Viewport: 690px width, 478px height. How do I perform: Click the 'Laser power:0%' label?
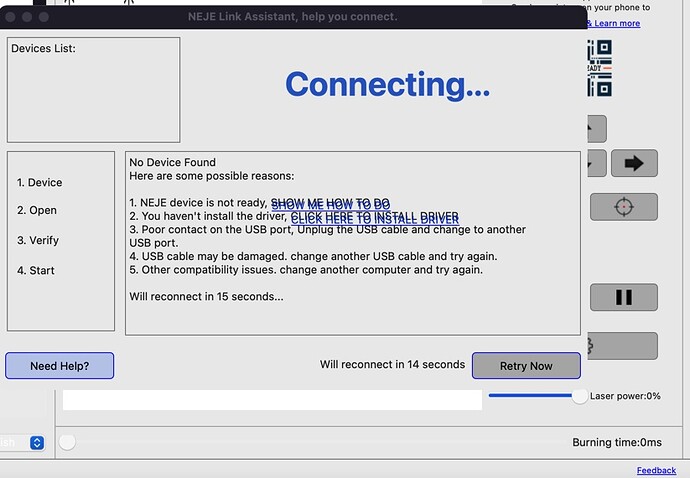(625, 396)
